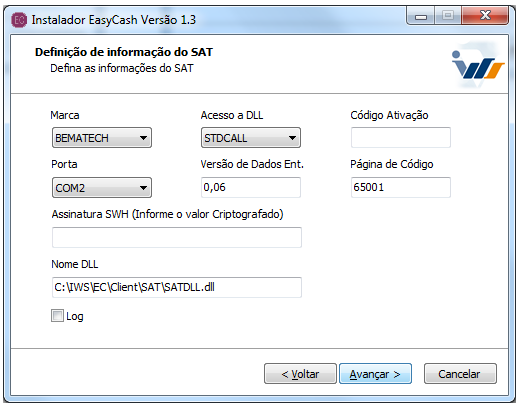The width and height of the screenshot is (523, 411).
Task: Open the Marca dropdown showing BEMATECH
Action: click(x=102, y=137)
